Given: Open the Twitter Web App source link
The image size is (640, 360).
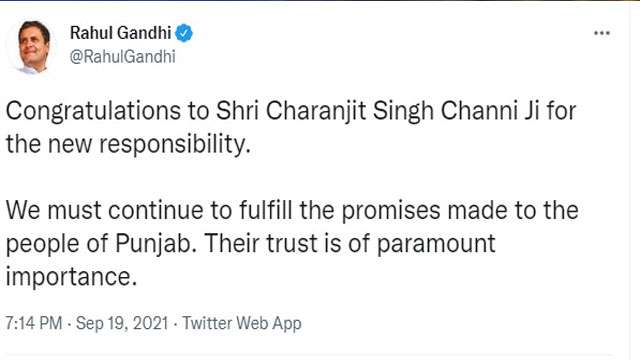Looking at the screenshot, I should click(x=242, y=323).
